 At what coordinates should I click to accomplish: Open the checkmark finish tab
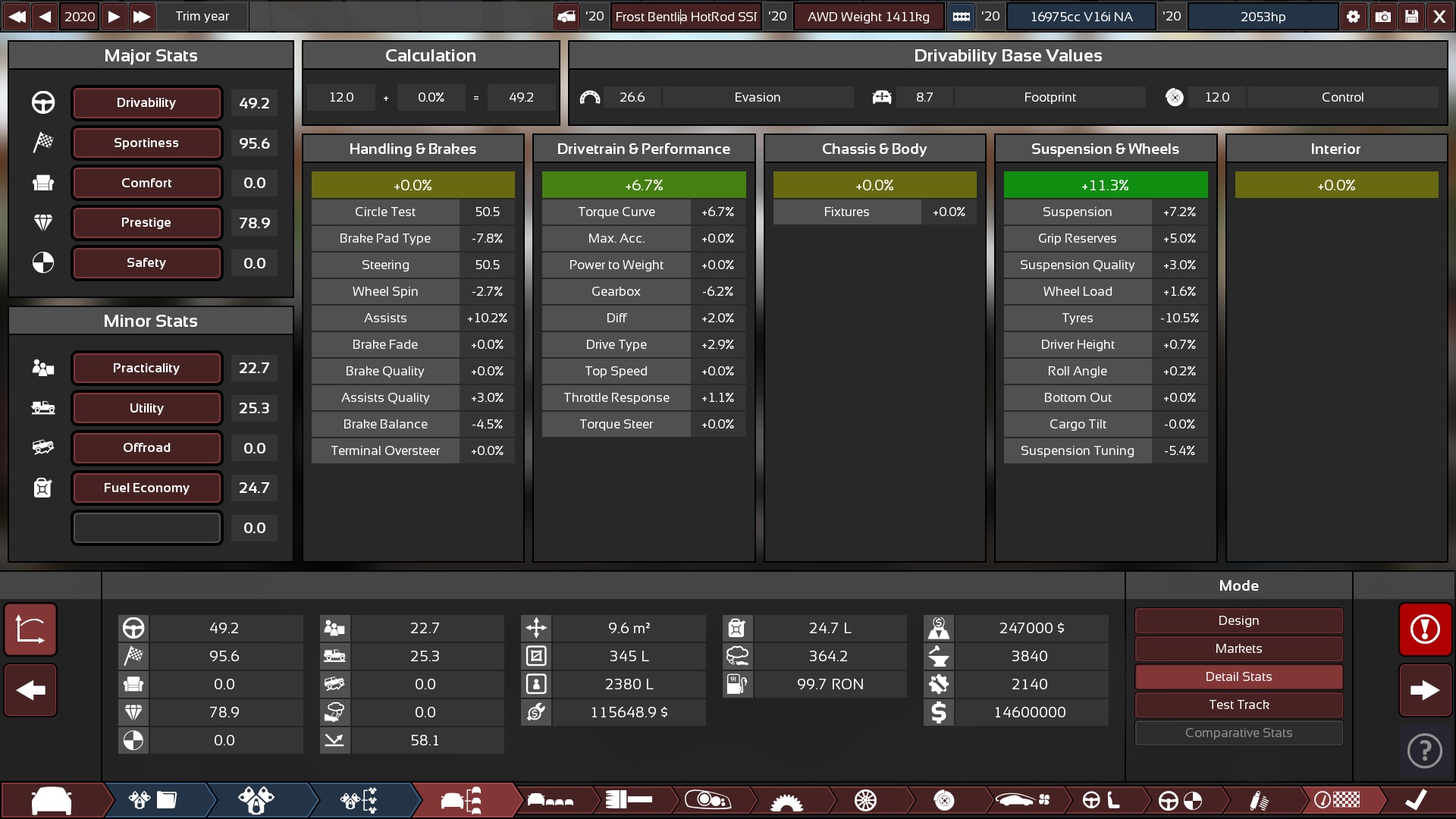tap(1416, 800)
